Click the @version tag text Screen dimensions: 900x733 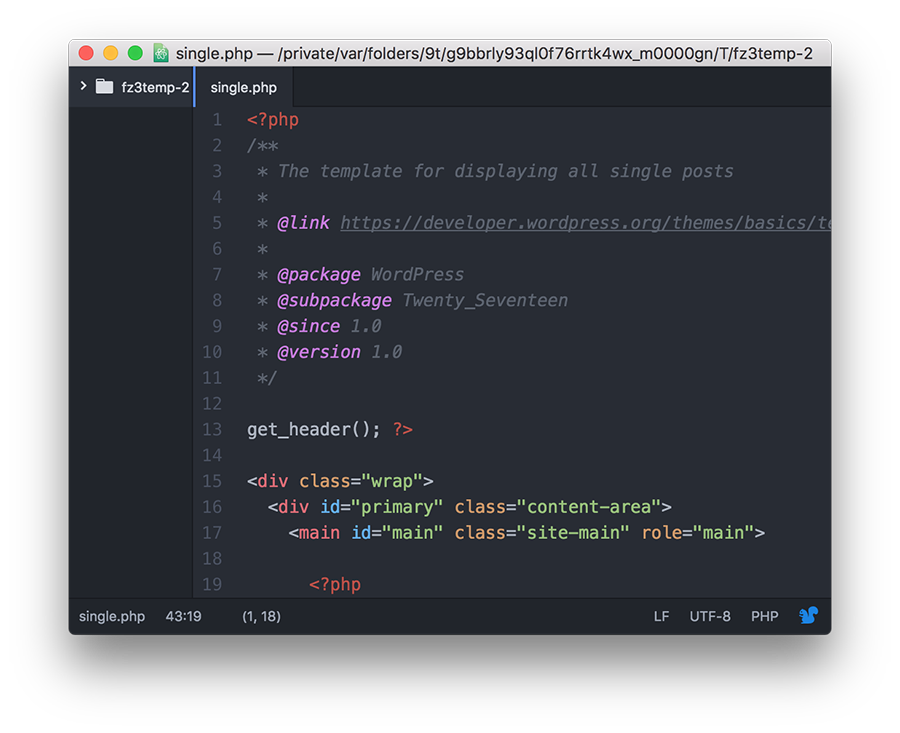(x=319, y=352)
